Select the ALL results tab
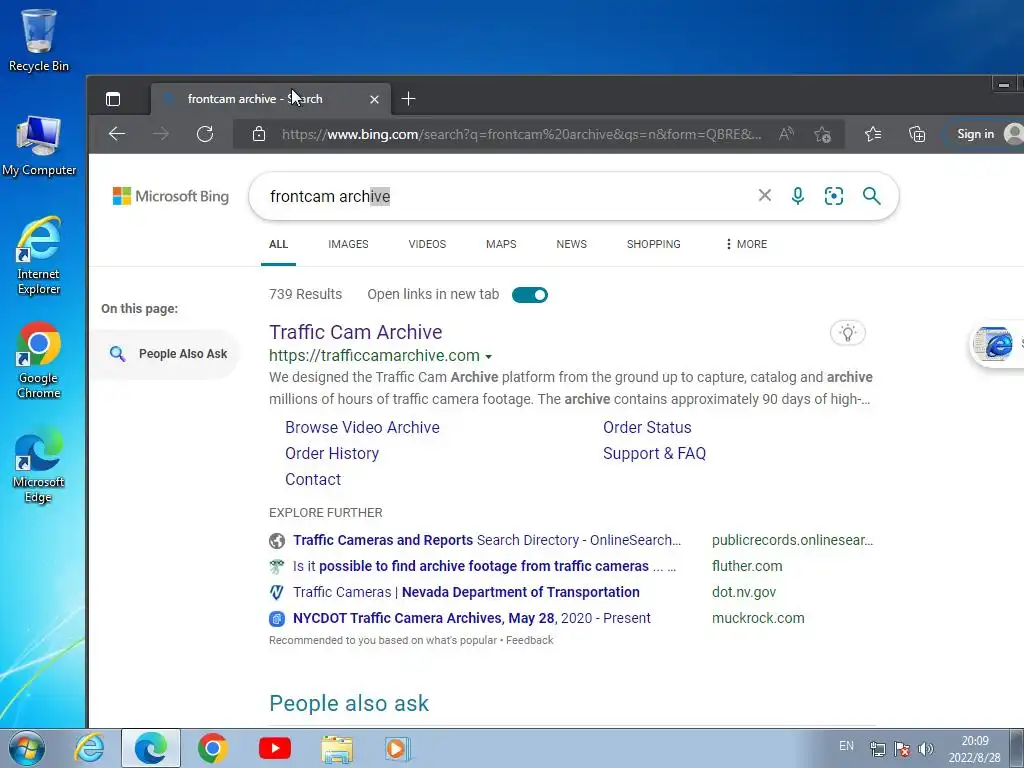 coord(278,244)
